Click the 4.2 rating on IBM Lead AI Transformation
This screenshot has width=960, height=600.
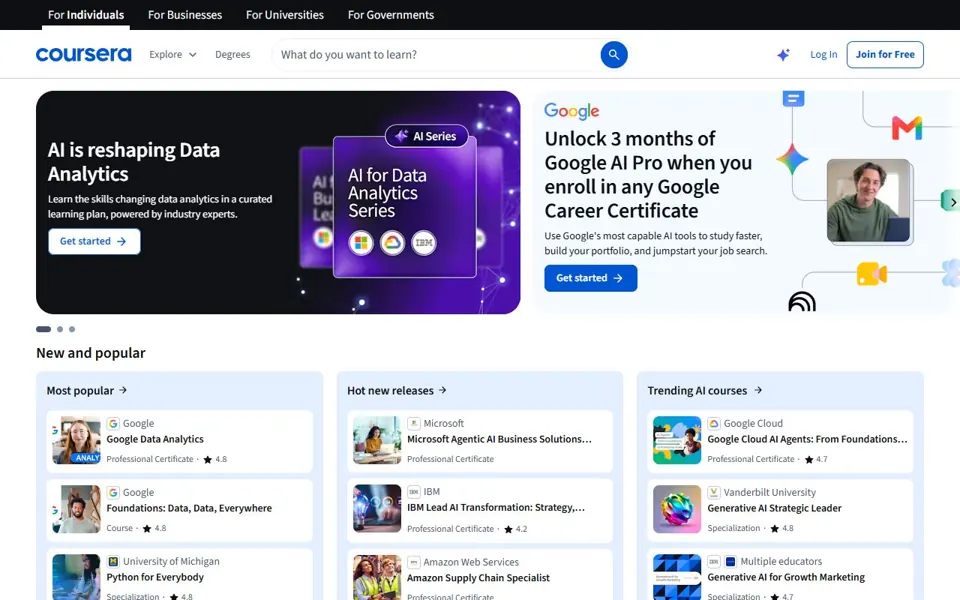click(x=516, y=529)
